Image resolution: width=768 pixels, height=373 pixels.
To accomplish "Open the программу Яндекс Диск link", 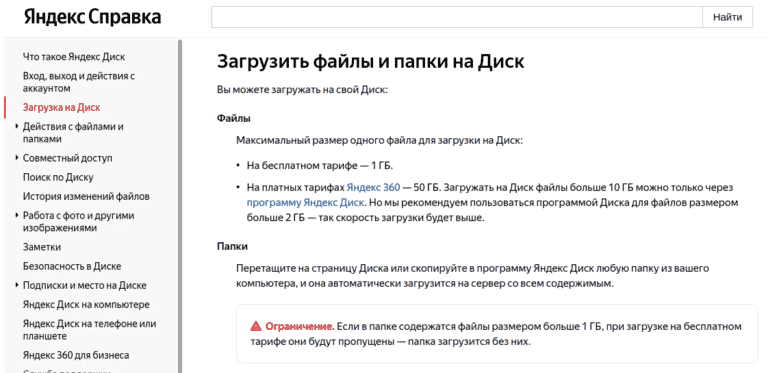I will tap(305, 202).
